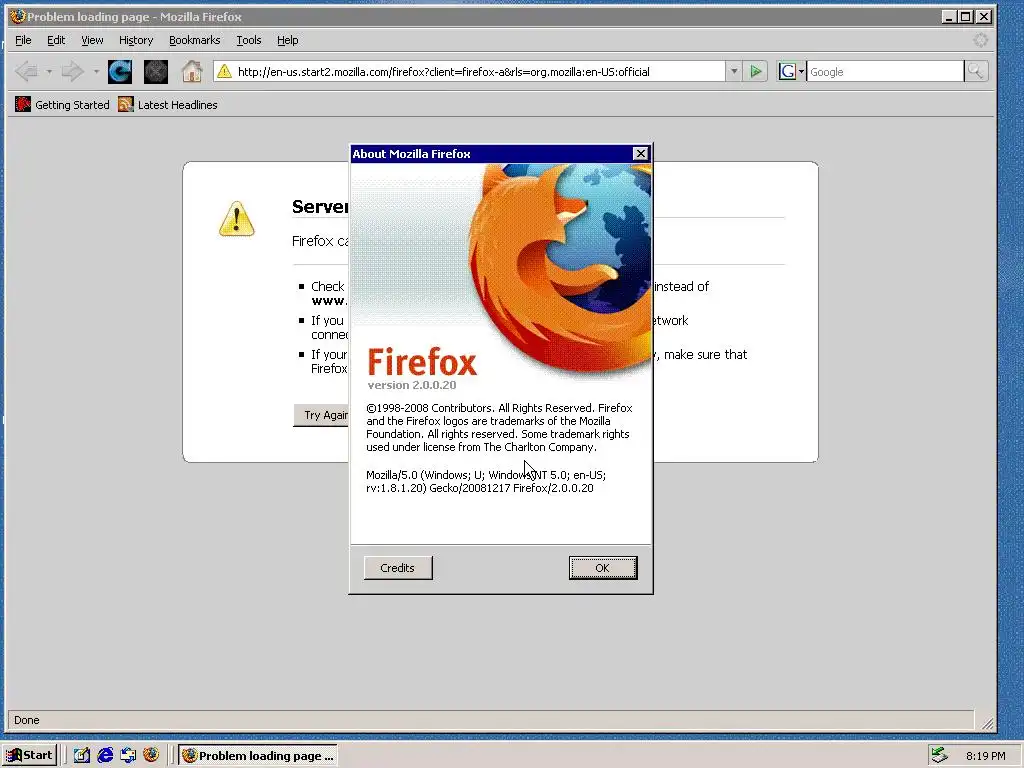Click the network tray icon
1024x768 pixels.
point(939,755)
